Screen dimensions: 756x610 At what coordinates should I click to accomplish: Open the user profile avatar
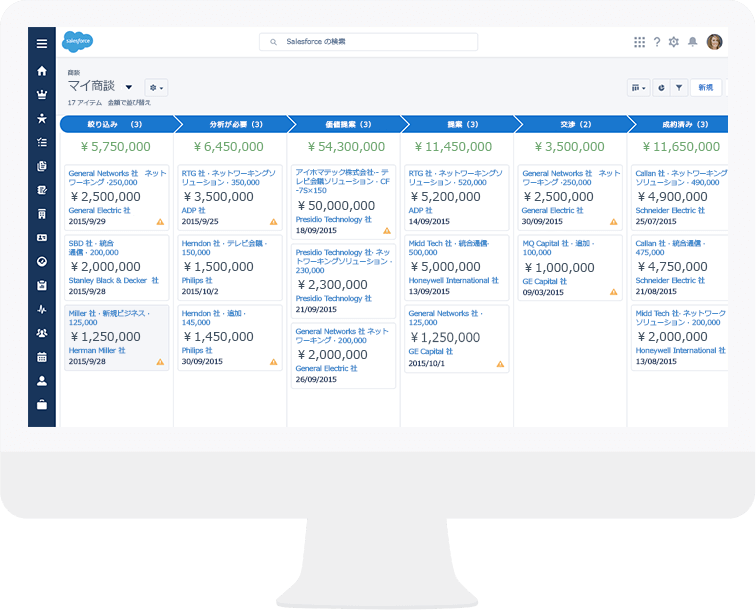tap(714, 42)
